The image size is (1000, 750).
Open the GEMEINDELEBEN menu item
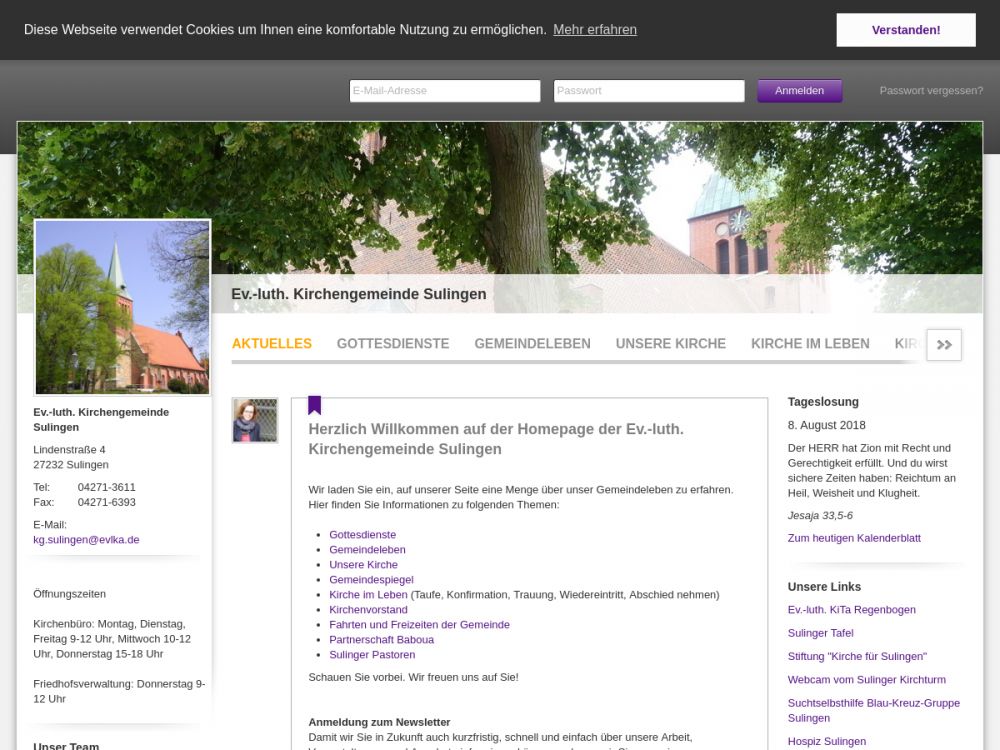pos(532,344)
